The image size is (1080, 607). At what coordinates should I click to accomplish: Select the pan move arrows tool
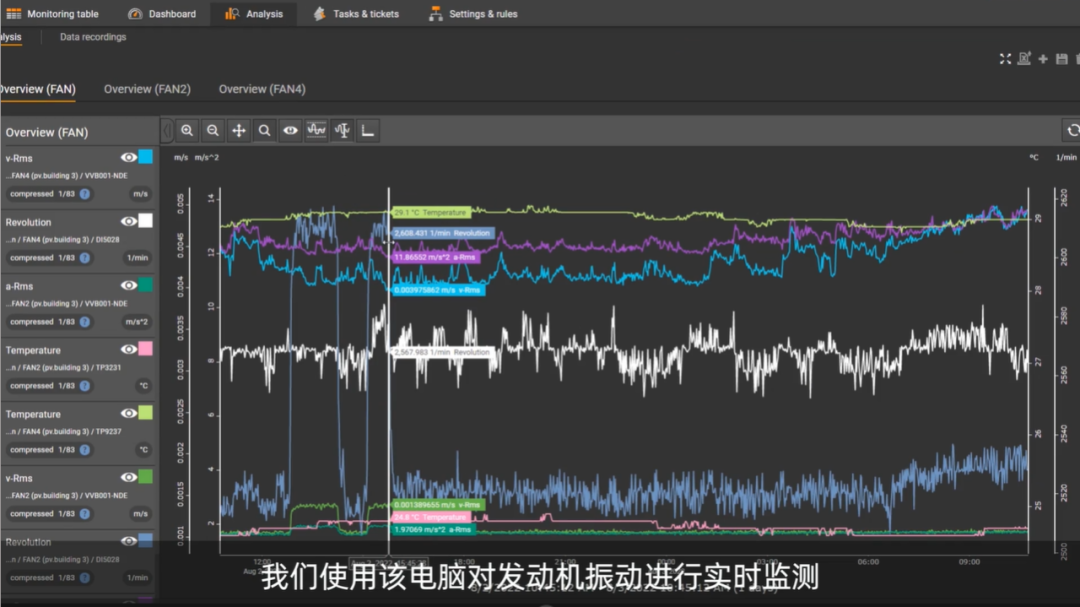pos(239,130)
